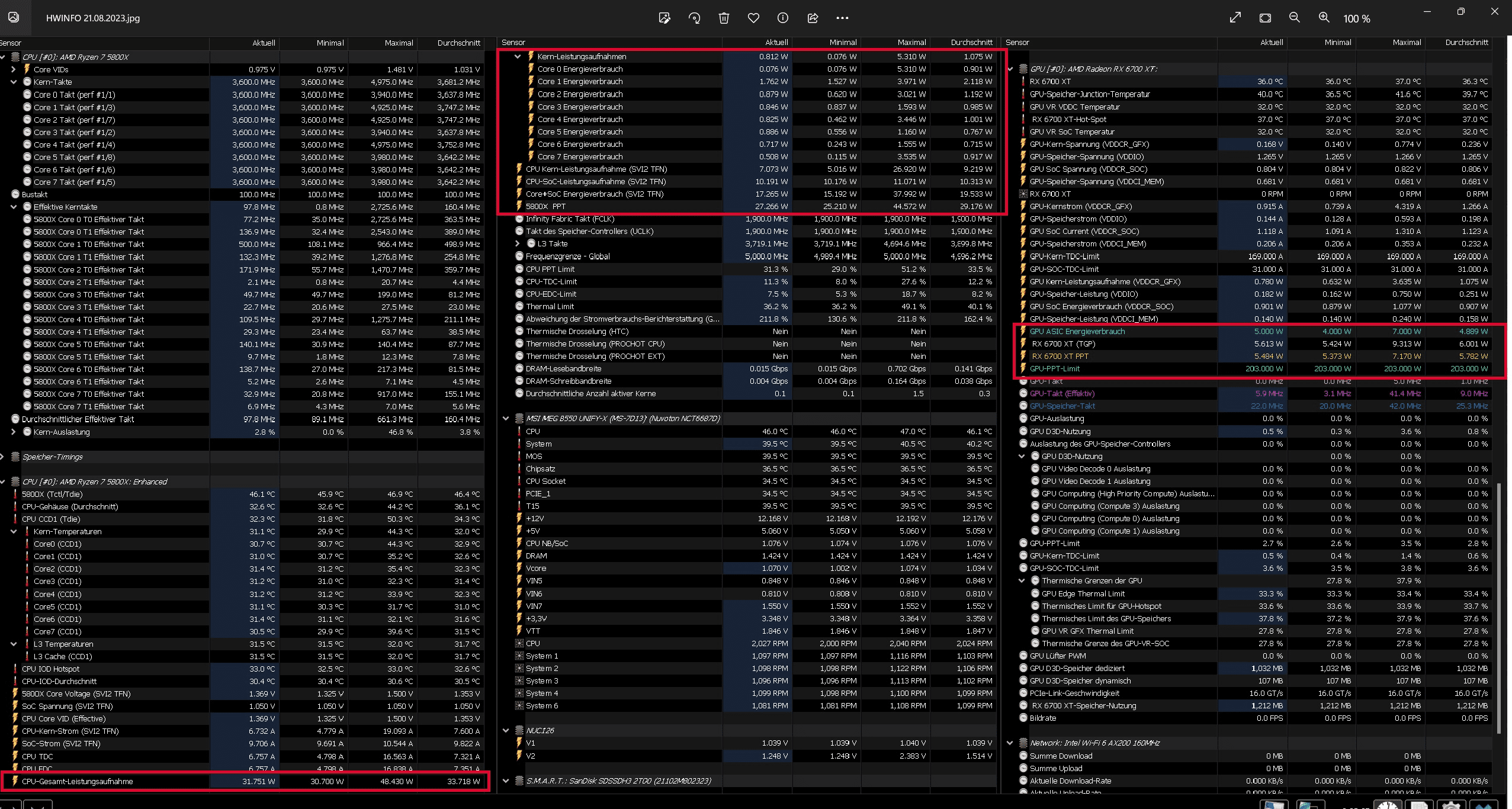
Task: Delete the image using the trash icon
Action: pyautogui.click(x=724, y=18)
